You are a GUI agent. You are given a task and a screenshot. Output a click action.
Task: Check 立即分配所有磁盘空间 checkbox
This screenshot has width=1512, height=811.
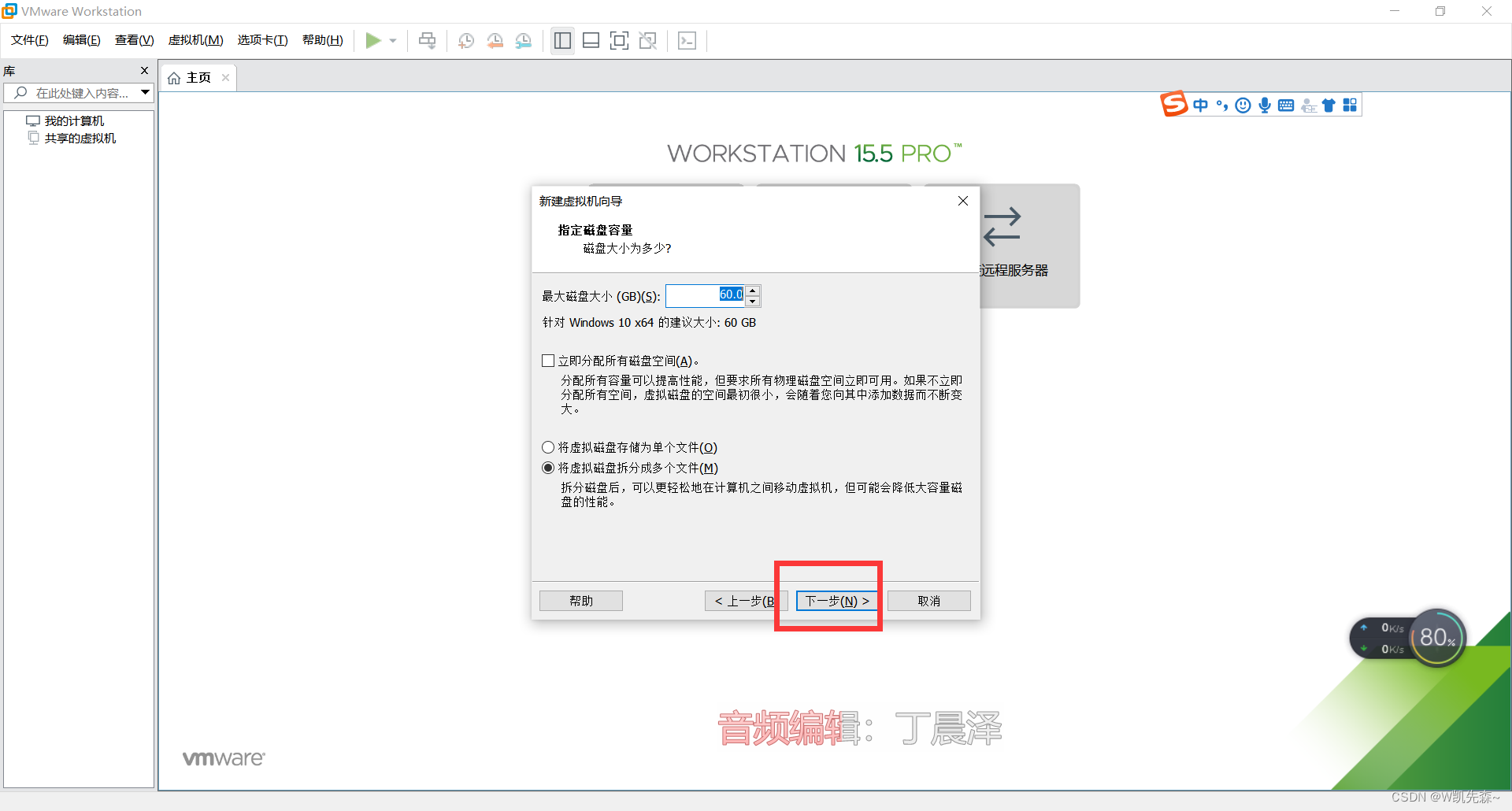point(548,361)
